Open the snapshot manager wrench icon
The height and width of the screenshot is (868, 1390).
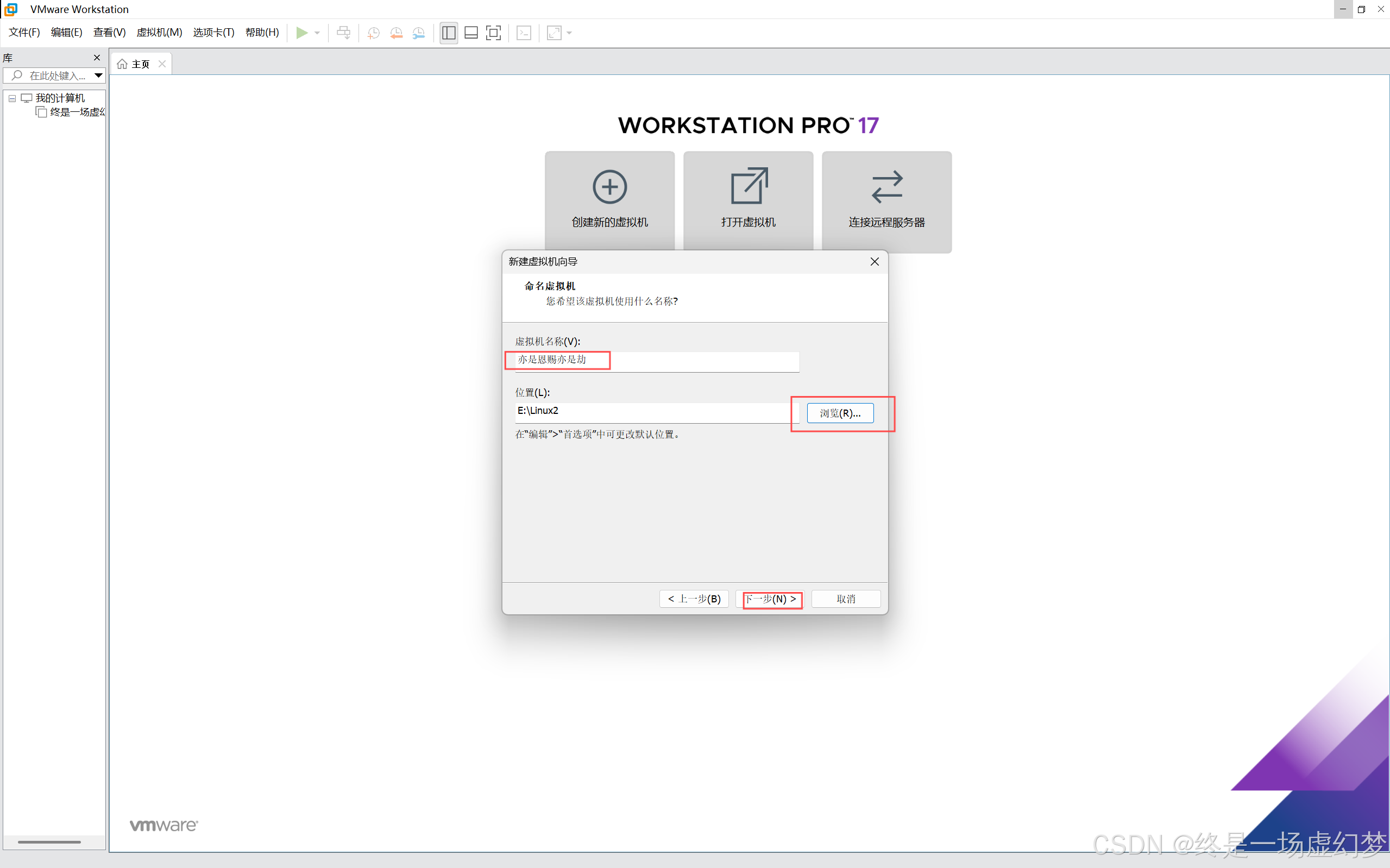point(419,33)
